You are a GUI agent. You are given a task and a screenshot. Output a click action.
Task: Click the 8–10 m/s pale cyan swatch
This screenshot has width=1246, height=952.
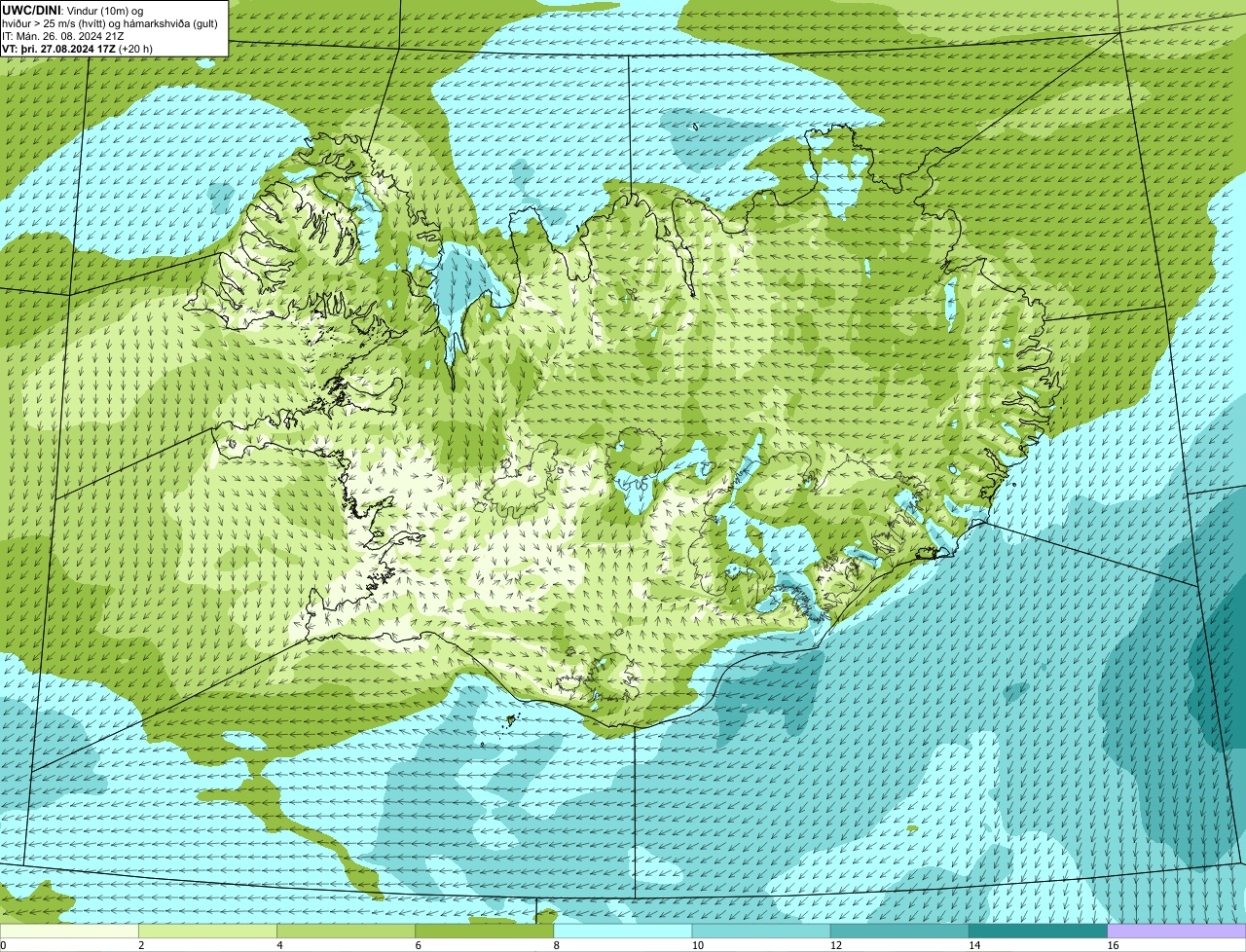[x=623, y=932]
